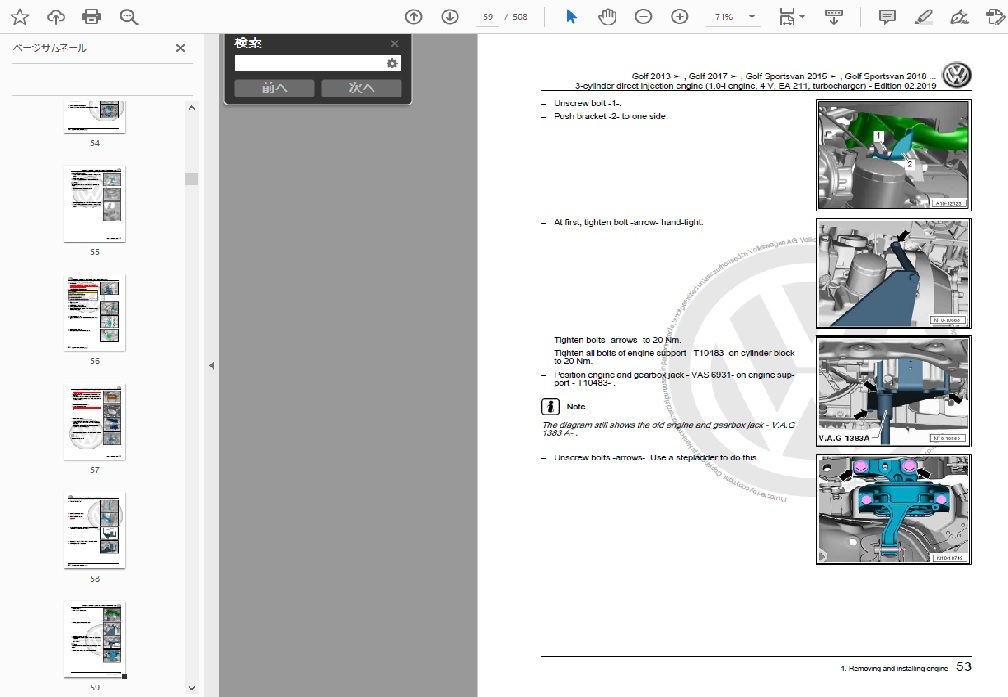Zoom in with the plus icon
The height and width of the screenshot is (697, 1008).
coord(680,17)
